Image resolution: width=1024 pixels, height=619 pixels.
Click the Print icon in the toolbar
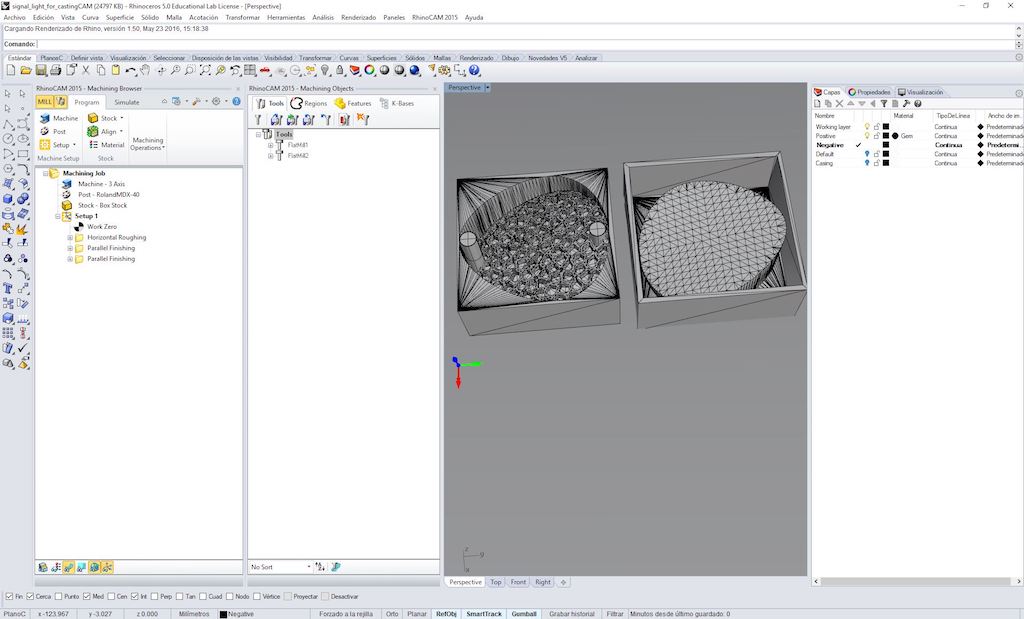click(56, 70)
